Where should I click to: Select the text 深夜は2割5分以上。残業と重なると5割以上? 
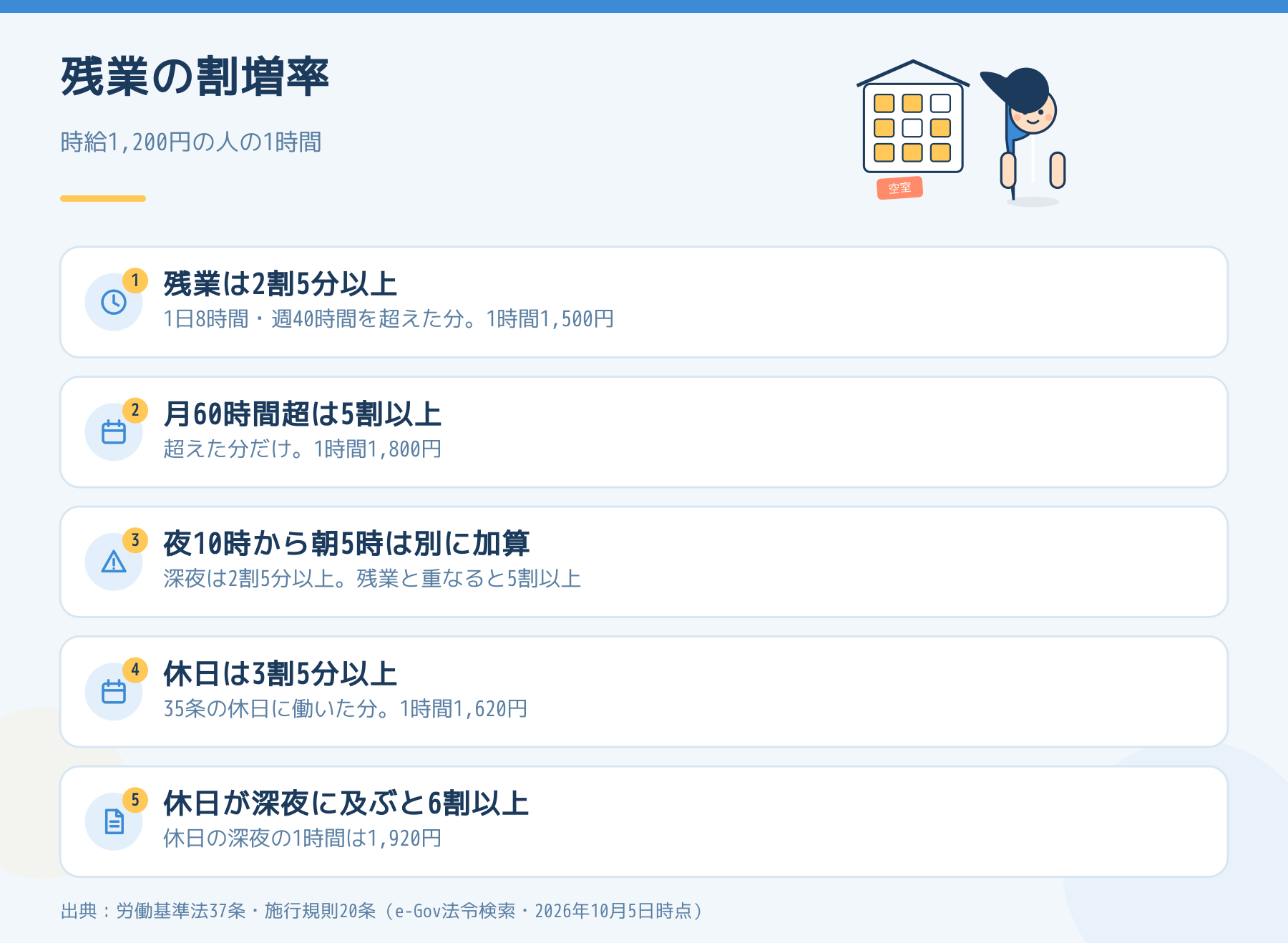372,579
